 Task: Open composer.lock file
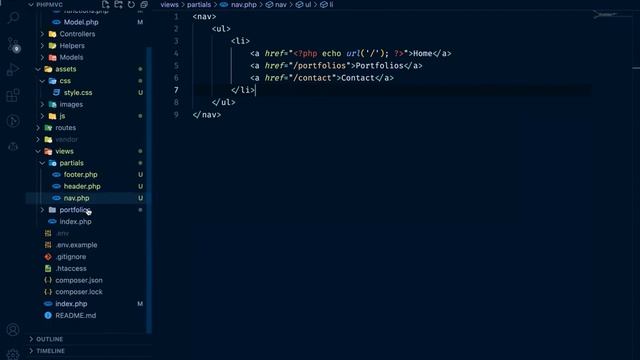point(79,292)
